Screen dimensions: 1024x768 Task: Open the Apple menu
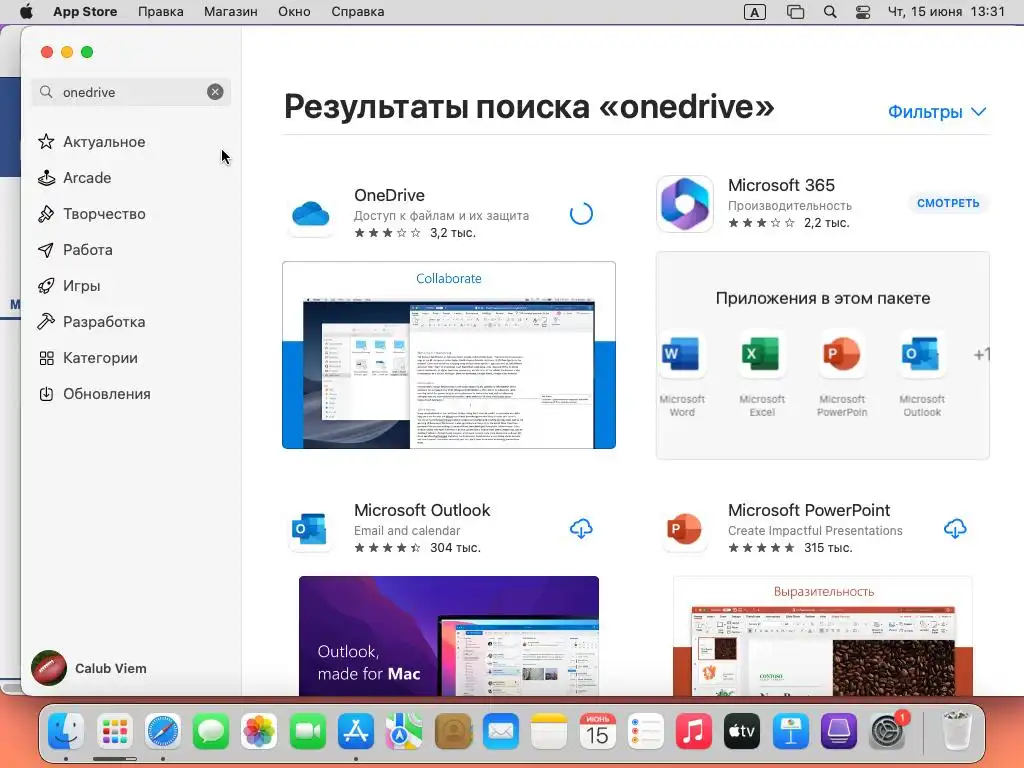pyautogui.click(x=26, y=11)
